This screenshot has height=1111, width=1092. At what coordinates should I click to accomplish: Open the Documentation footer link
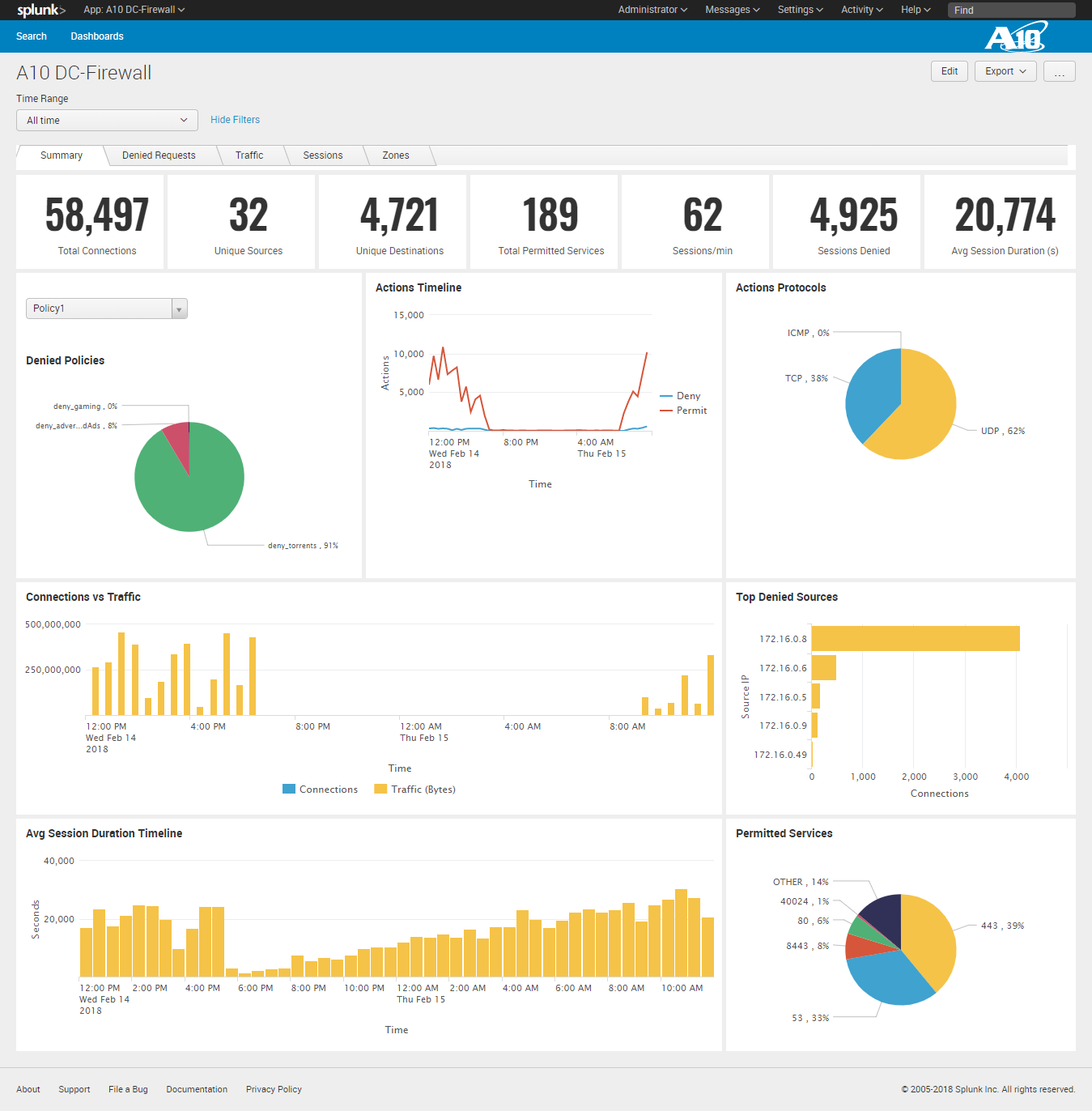tap(197, 1089)
